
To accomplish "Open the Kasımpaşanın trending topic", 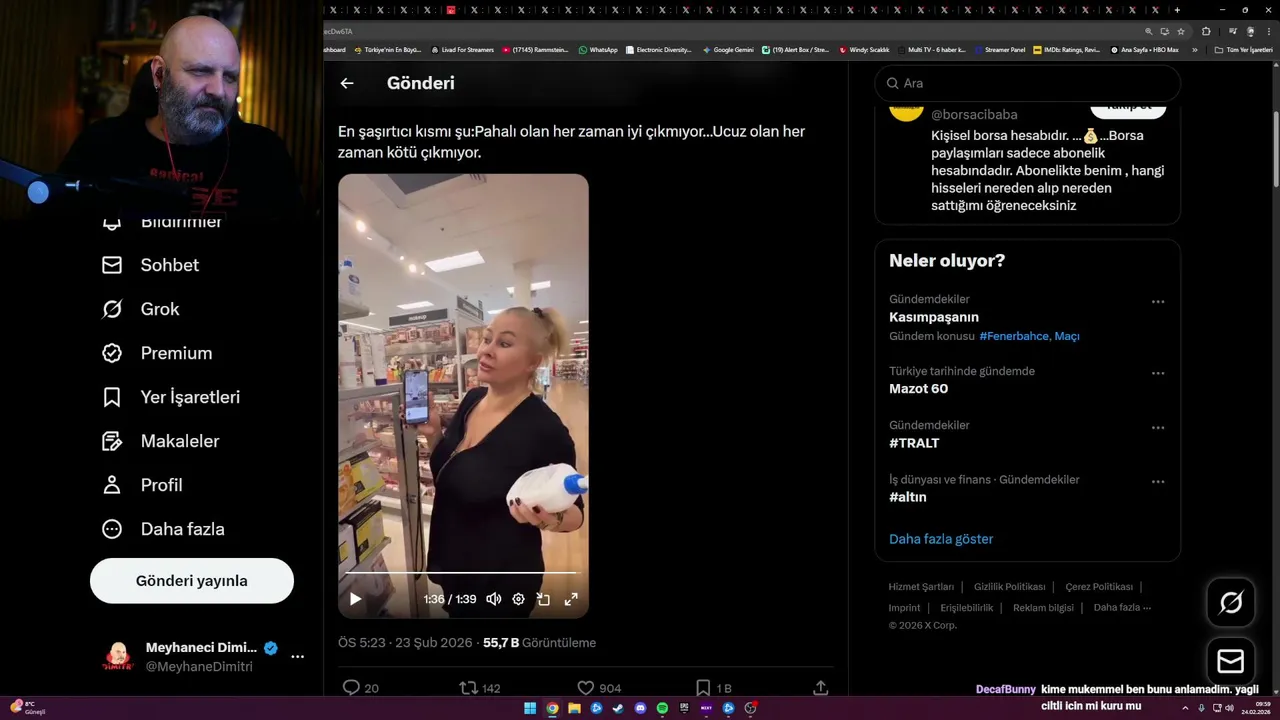I will click(x=934, y=317).
